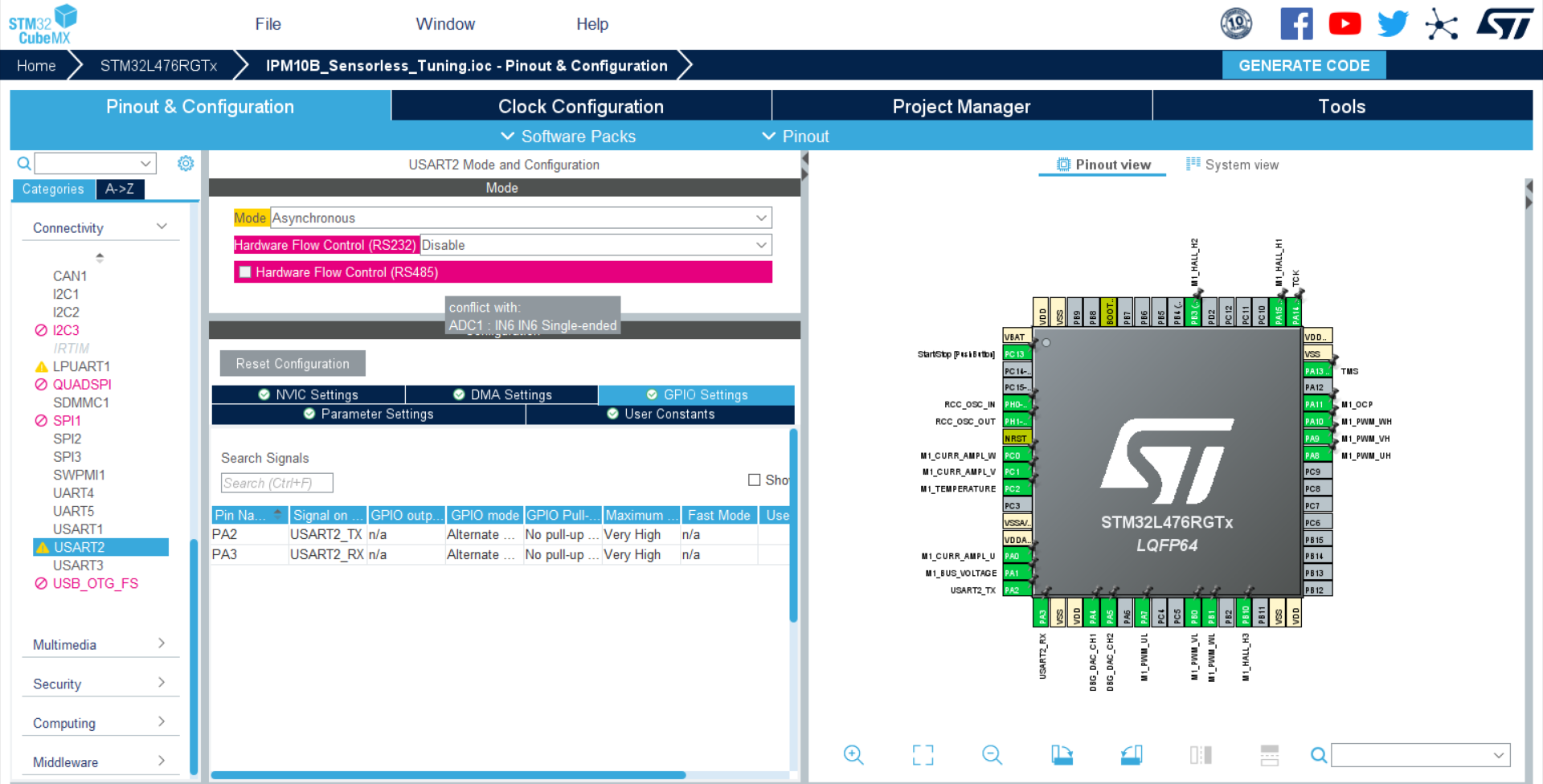Viewport: 1543px width, 784px height.
Task: Zoom in on the pinout view
Action: 853,755
